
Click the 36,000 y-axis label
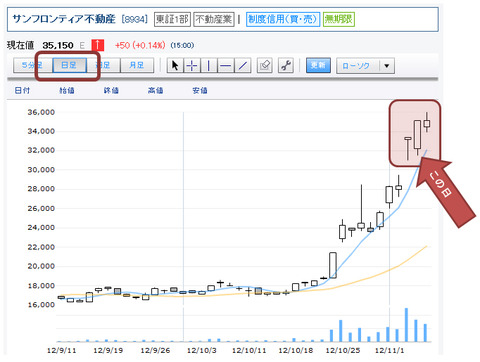pos(41,112)
